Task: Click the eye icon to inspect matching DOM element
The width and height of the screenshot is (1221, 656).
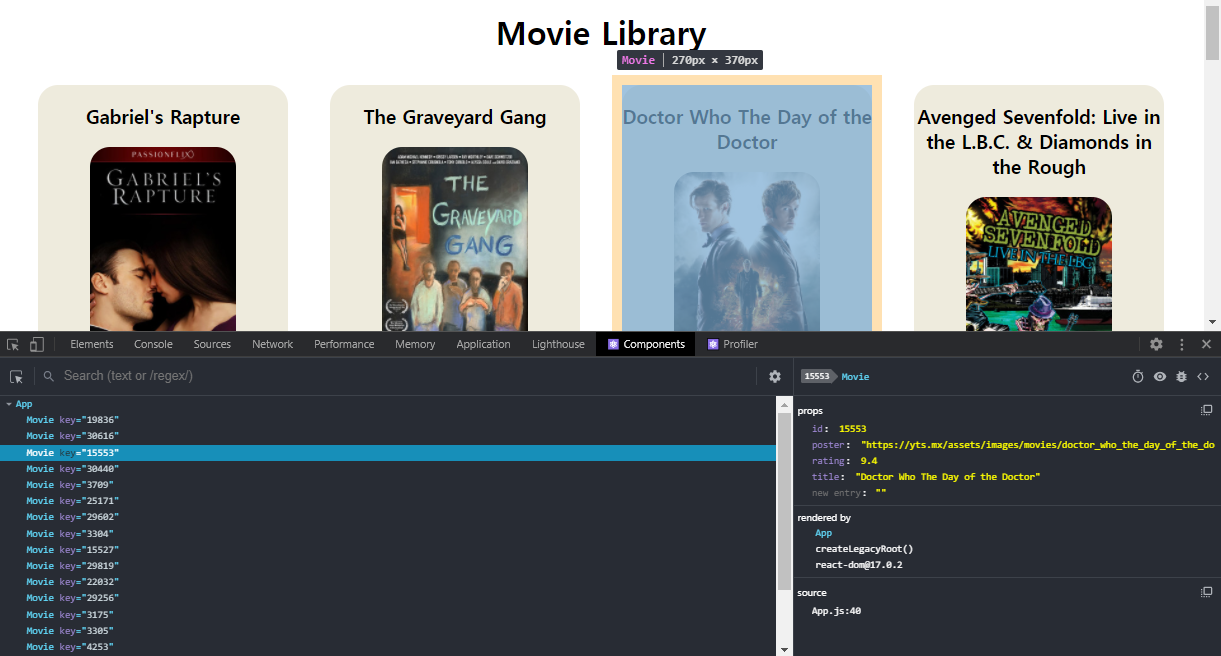Action: tap(1160, 376)
